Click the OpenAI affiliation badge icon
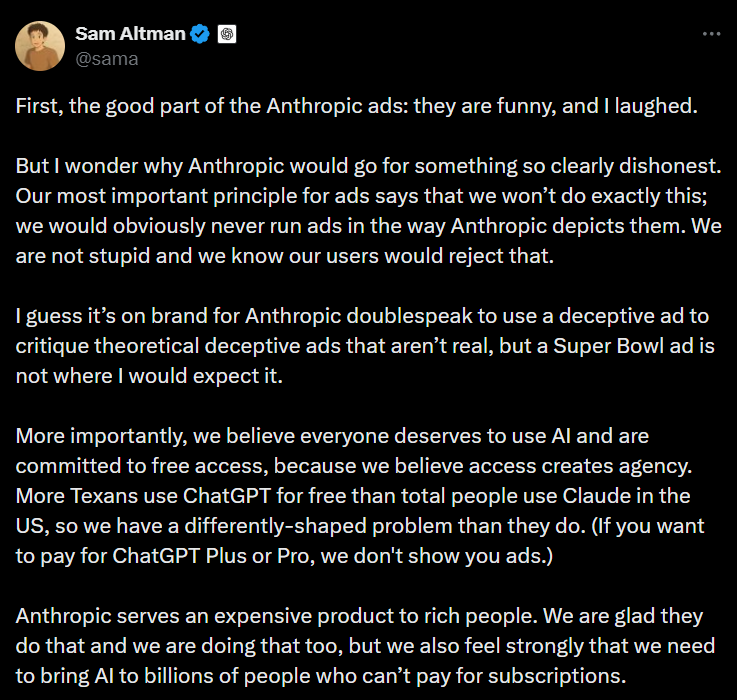The image size is (737, 700). click(x=227, y=34)
